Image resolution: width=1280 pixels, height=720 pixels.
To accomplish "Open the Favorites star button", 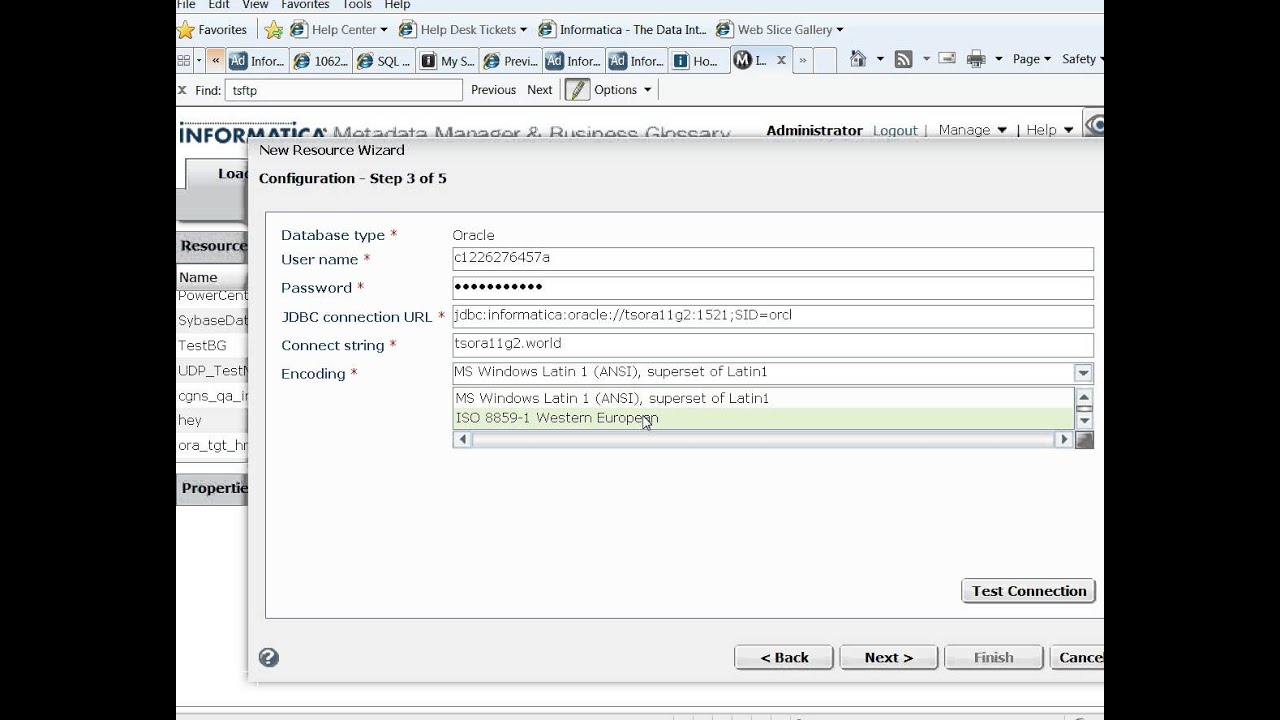I will [213, 30].
